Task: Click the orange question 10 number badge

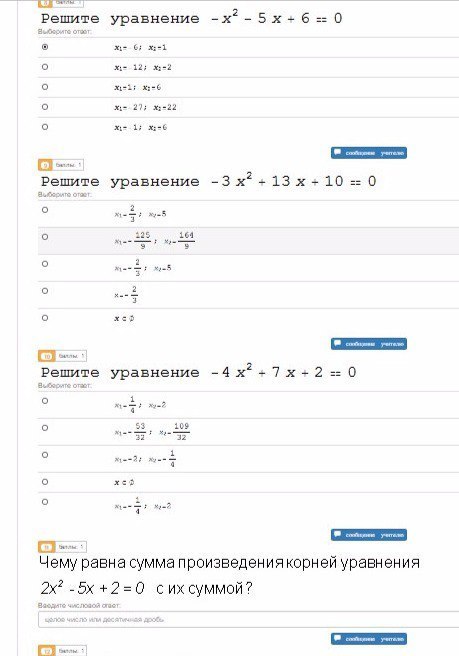Action: [x=46, y=356]
